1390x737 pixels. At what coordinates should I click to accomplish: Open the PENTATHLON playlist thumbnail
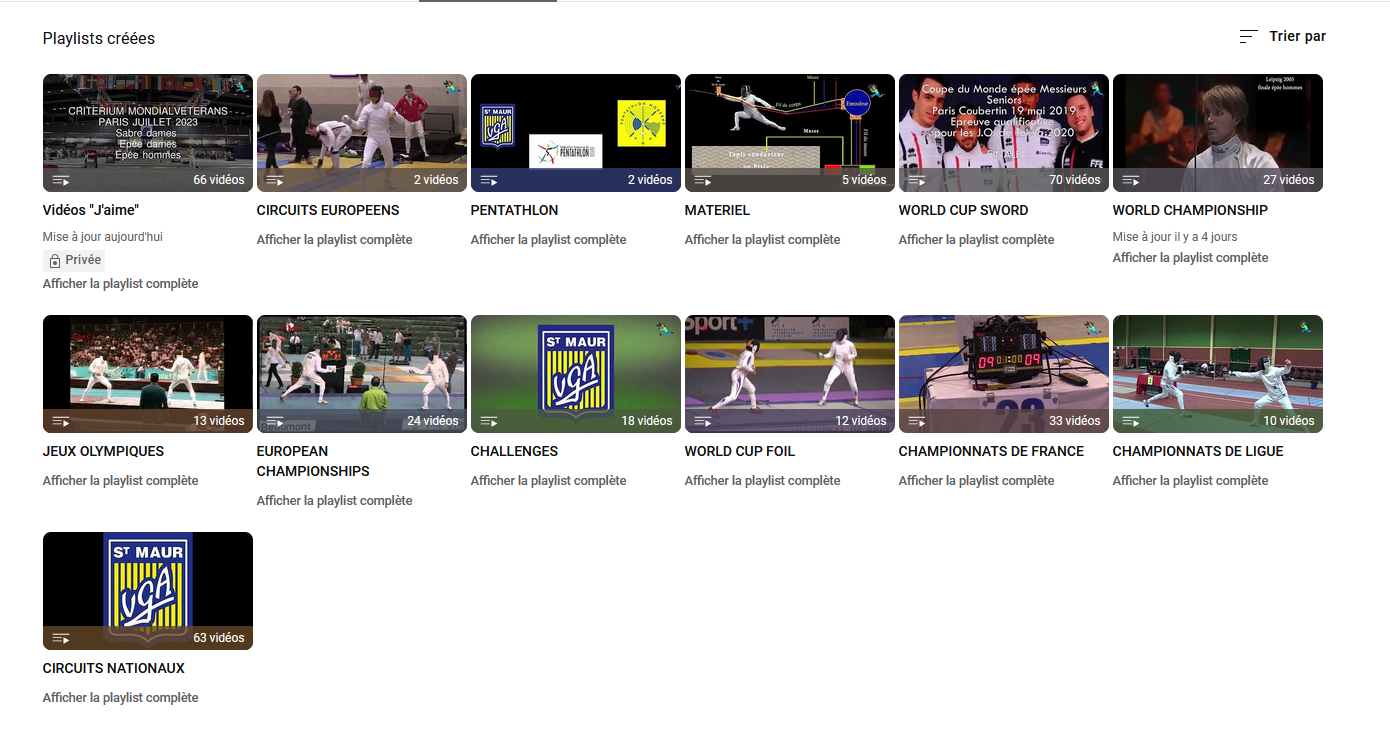(x=576, y=133)
